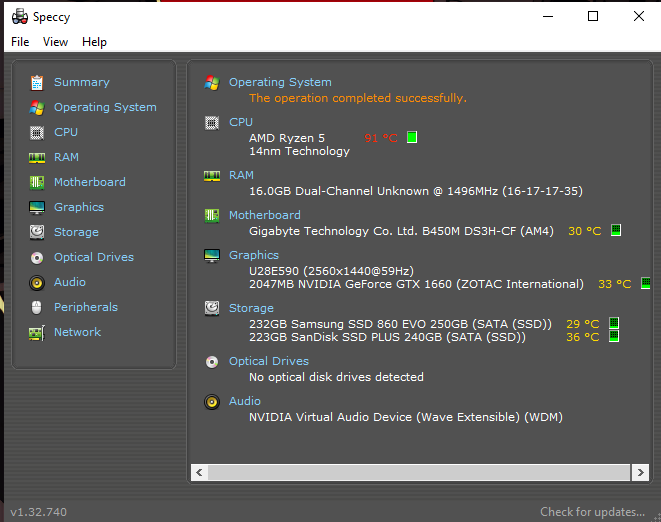
Task: Click the Graphics heading link in summary
Action: coord(253,255)
